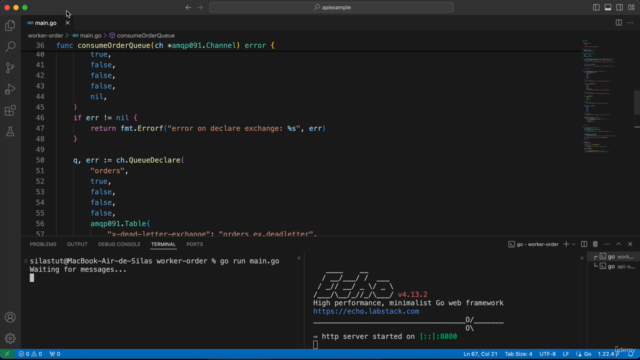Open the Search view in activity bar

(10, 47)
